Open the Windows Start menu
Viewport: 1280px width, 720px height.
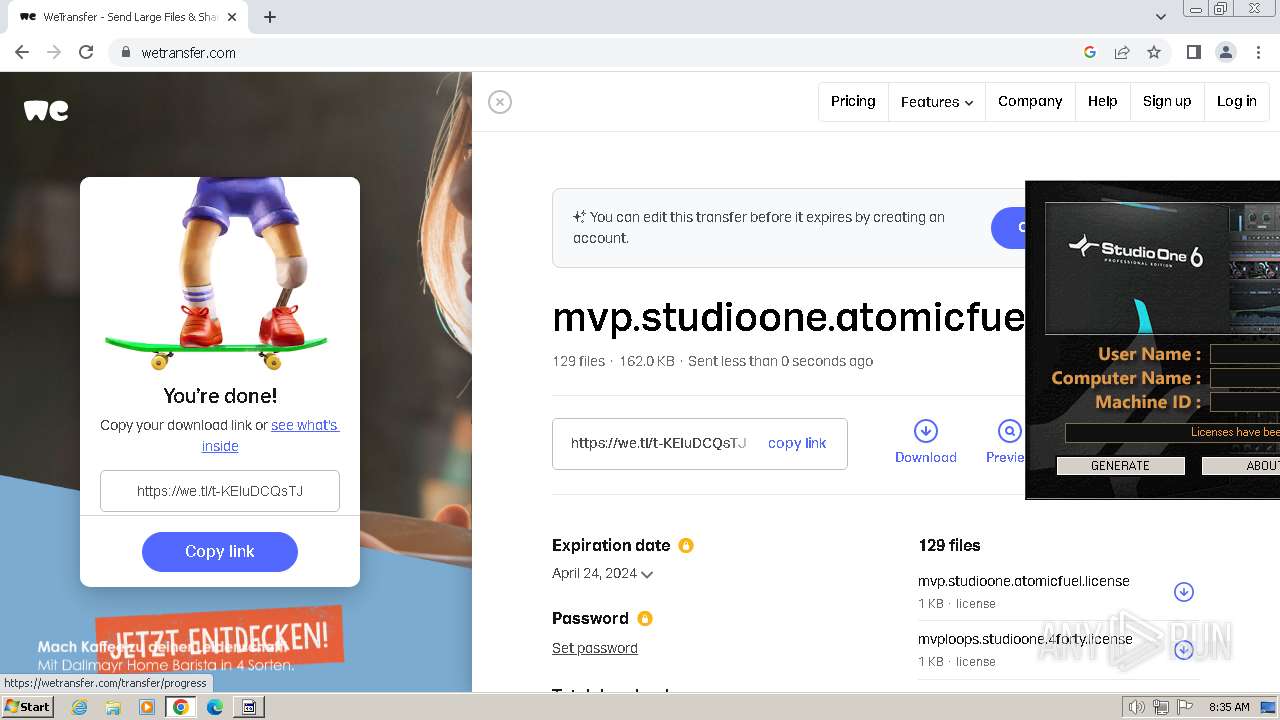click(x=28, y=707)
